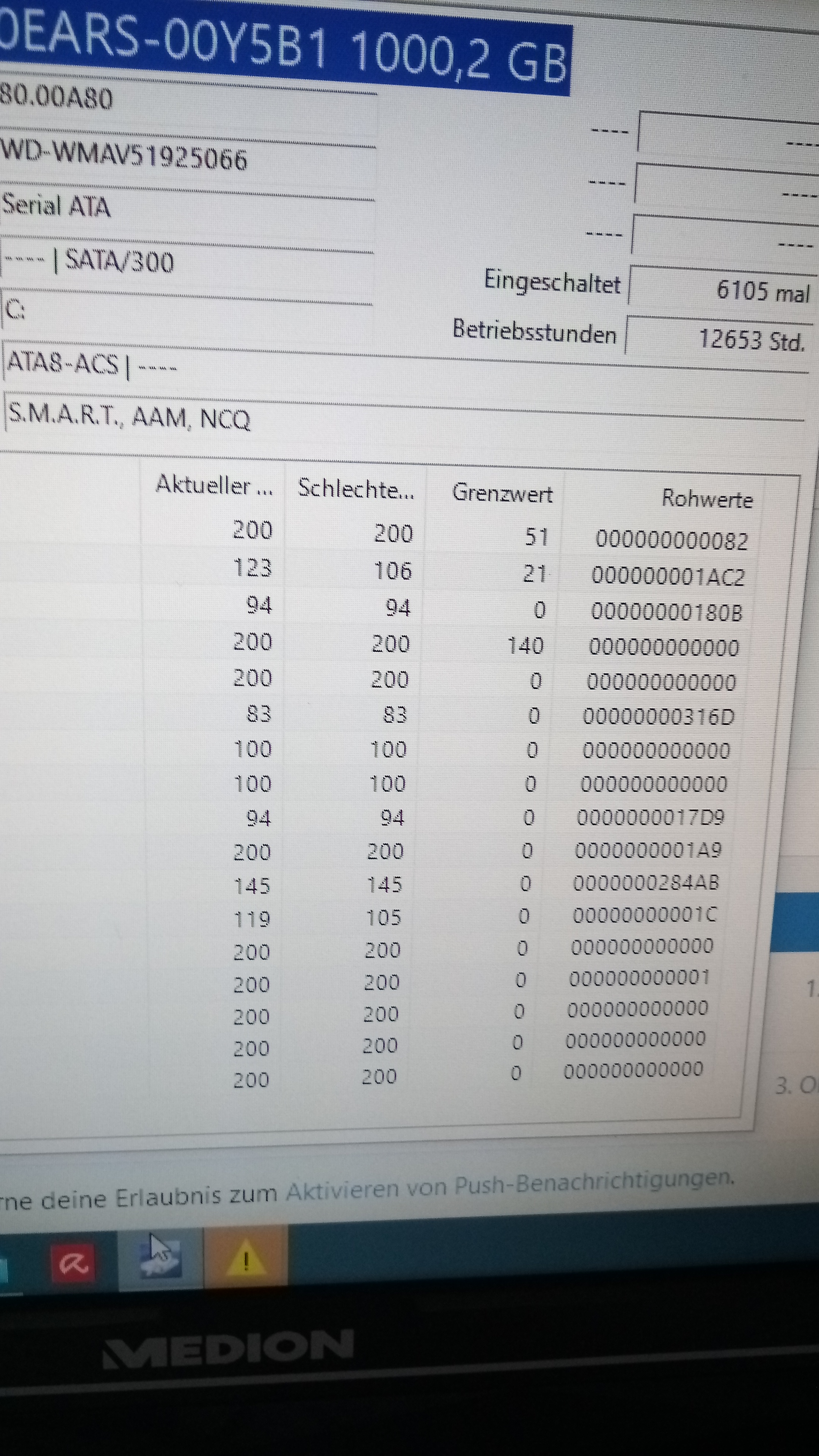
Task: Select the row with raw value 000000001AC2
Action: [x=667, y=576]
